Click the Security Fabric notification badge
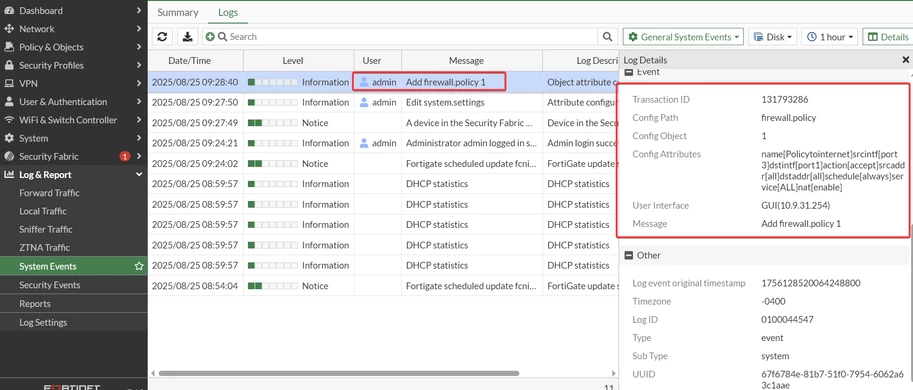This screenshot has width=913, height=390. click(x=124, y=156)
